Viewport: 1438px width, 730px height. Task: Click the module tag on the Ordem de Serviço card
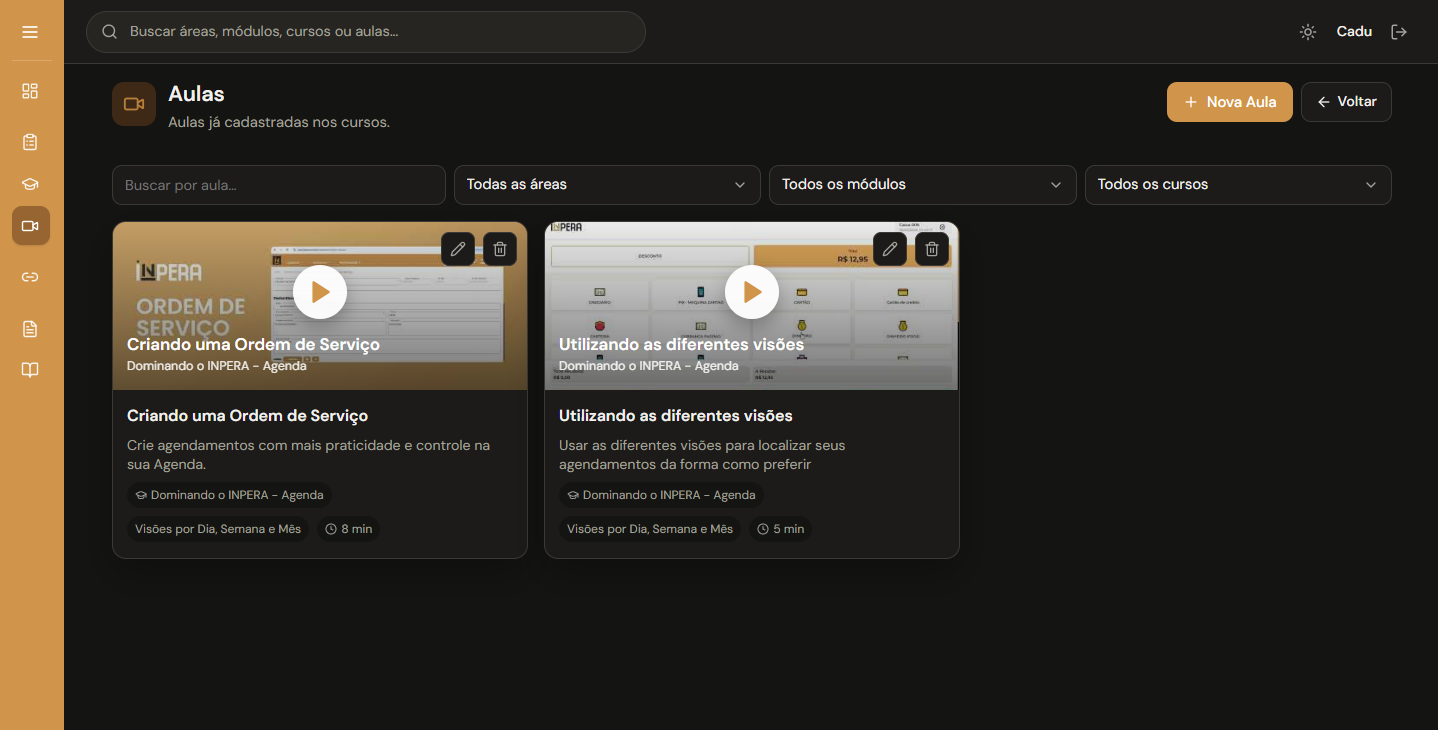[x=218, y=529]
